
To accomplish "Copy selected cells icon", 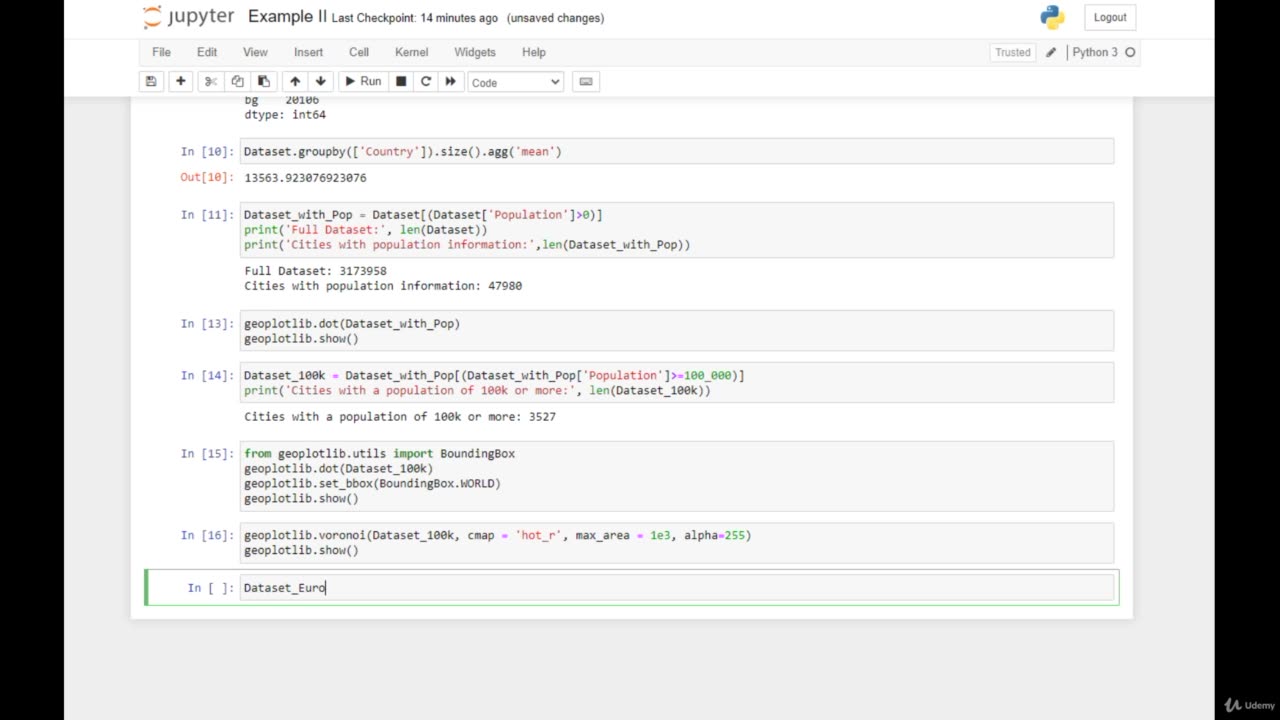I will [237, 81].
